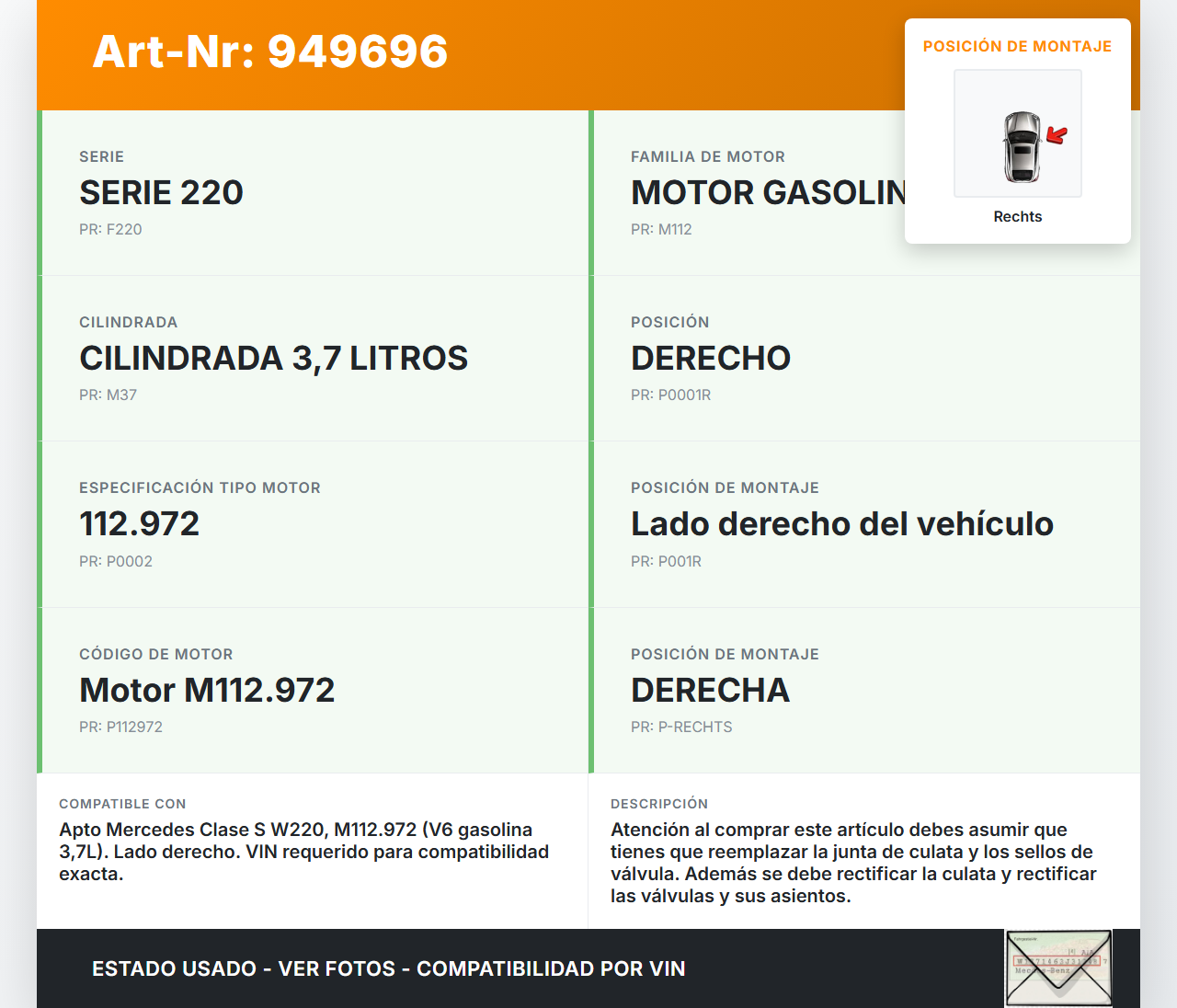Screen dimensions: 1177x1008
Task: Click the PR: F220 code
Action: (x=110, y=229)
